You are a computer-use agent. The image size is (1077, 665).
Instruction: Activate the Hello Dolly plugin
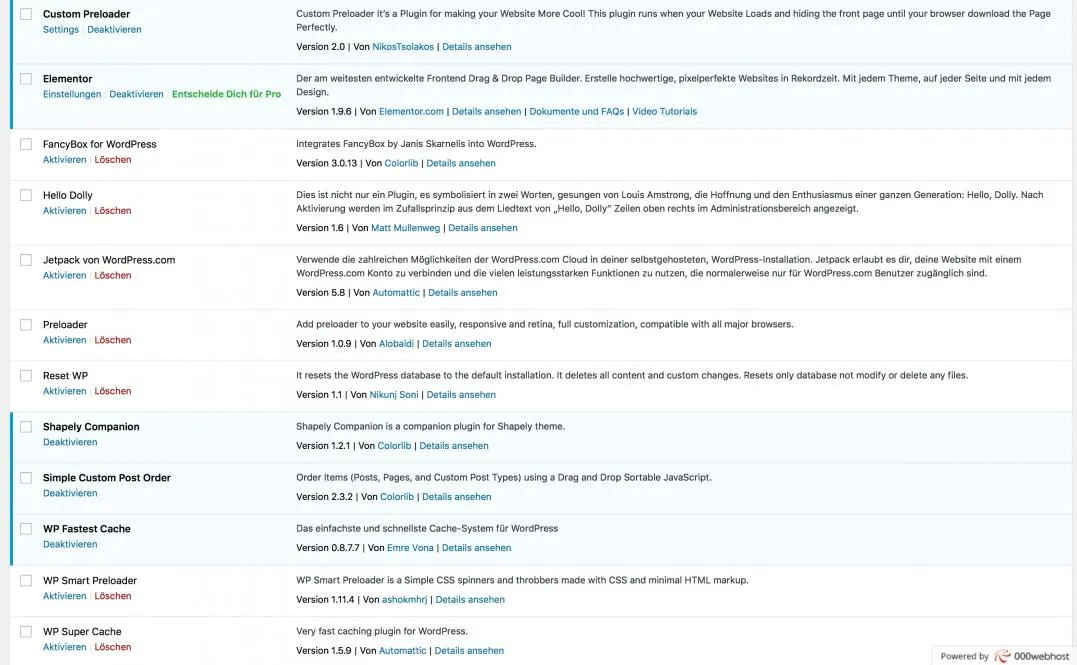(x=65, y=211)
